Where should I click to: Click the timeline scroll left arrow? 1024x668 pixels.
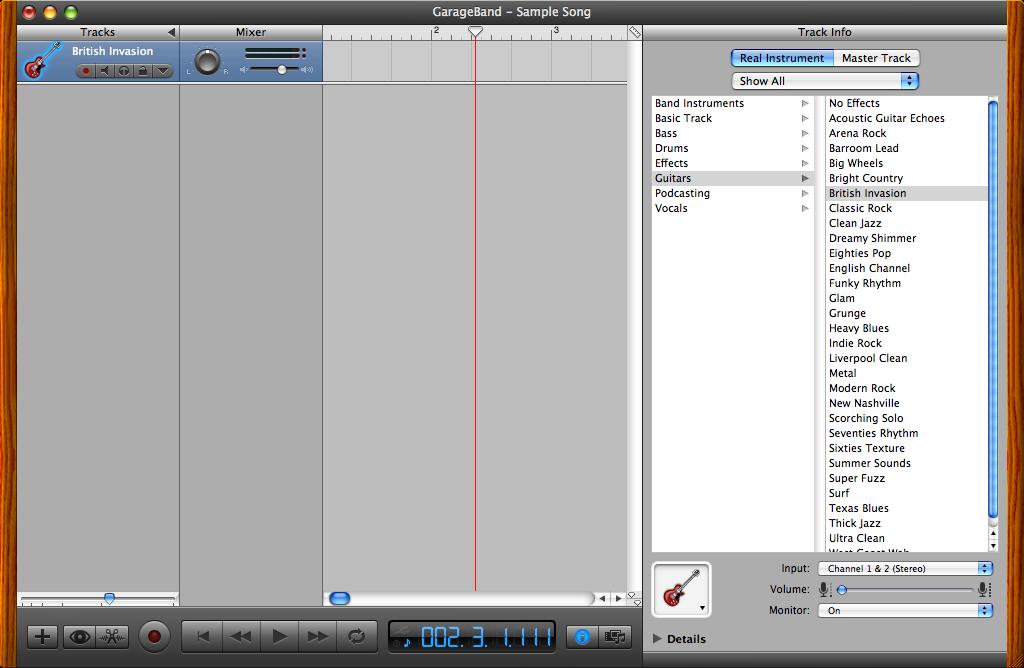click(602, 598)
